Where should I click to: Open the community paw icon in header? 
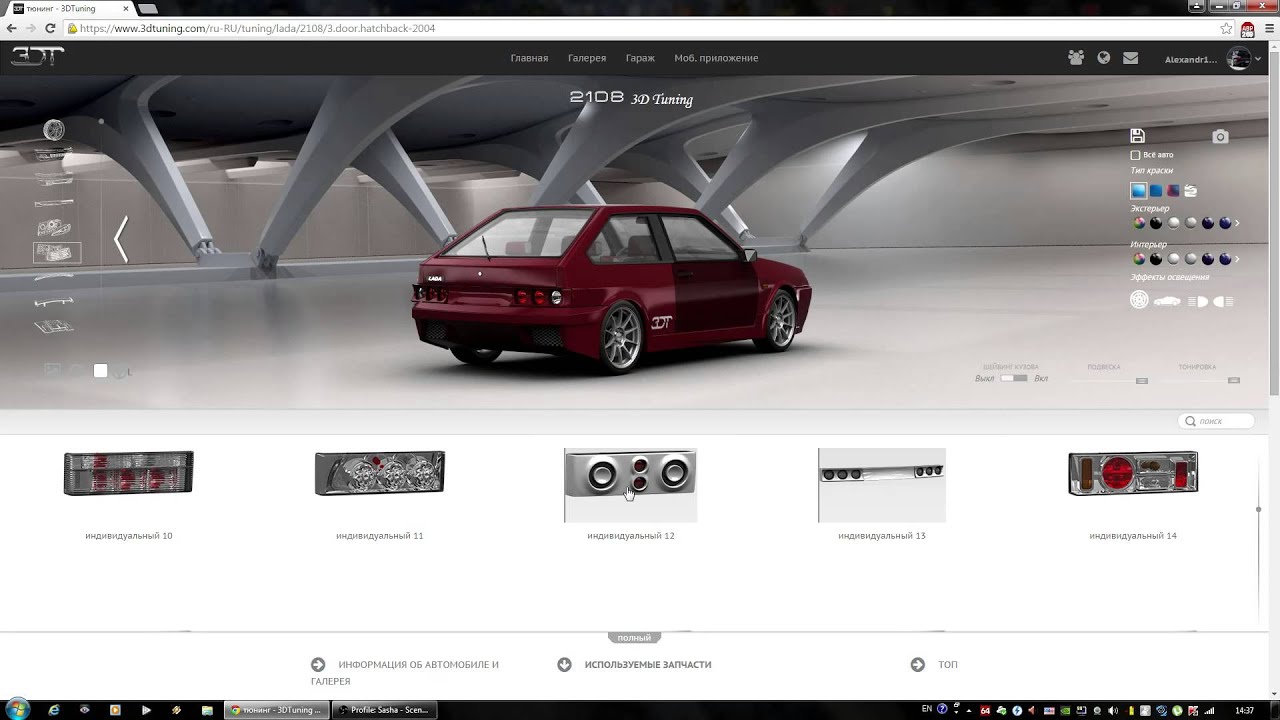point(1076,58)
